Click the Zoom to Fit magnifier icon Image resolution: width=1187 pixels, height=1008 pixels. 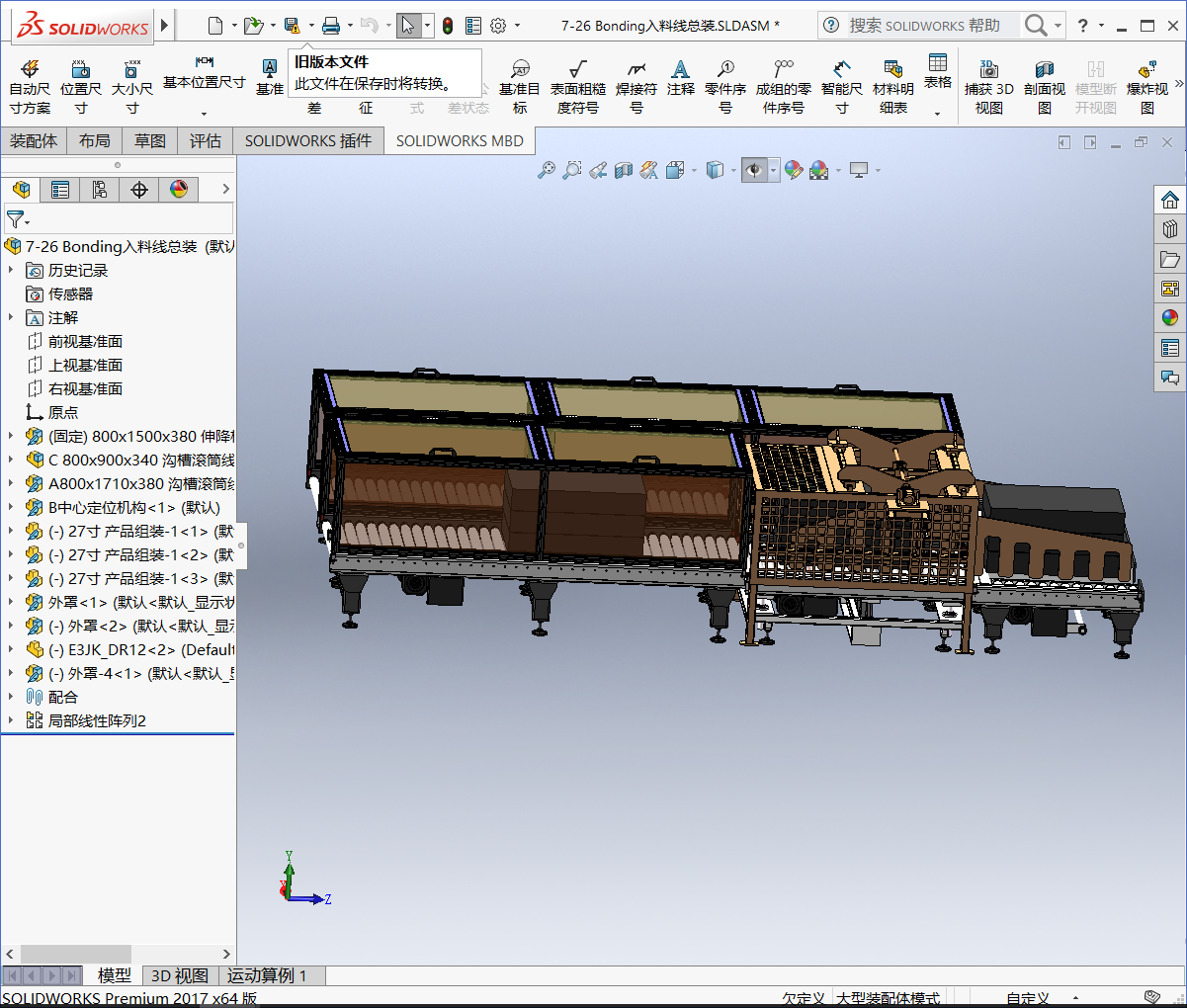(546, 170)
